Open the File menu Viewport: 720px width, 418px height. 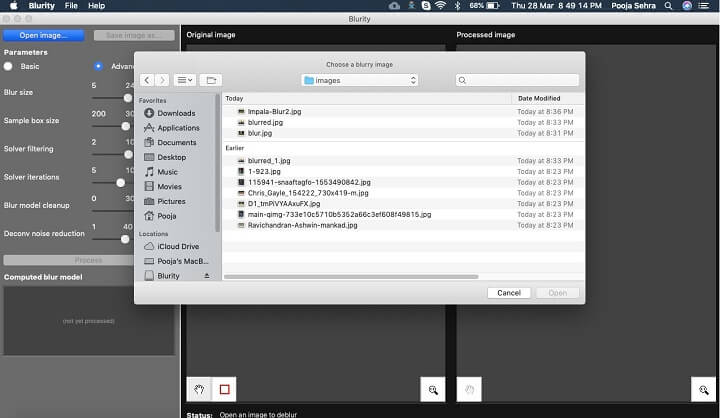71,6
